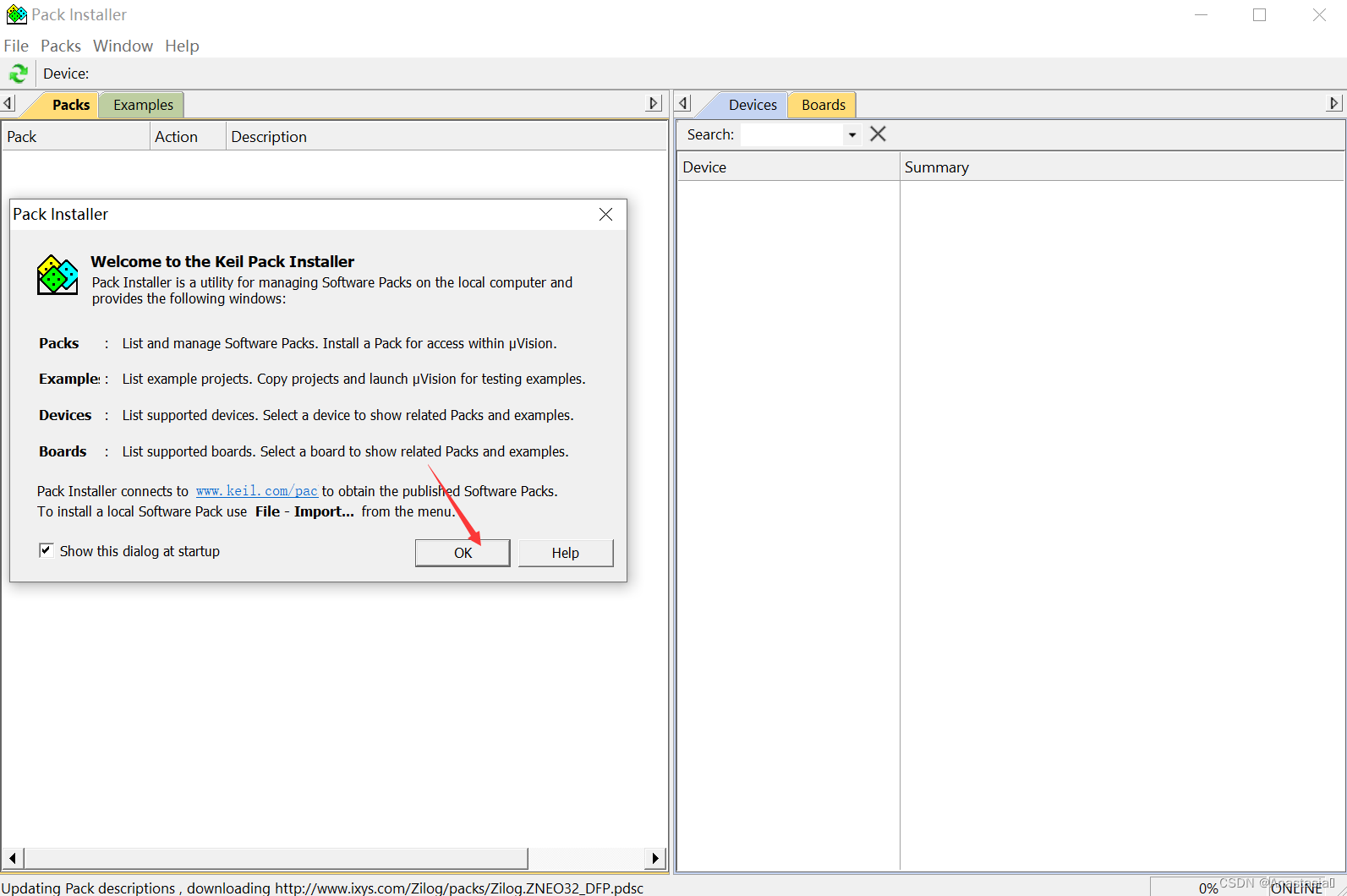Viewport: 1347px width, 896px height.
Task: Open the Search dropdown arrow
Action: tap(852, 134)
